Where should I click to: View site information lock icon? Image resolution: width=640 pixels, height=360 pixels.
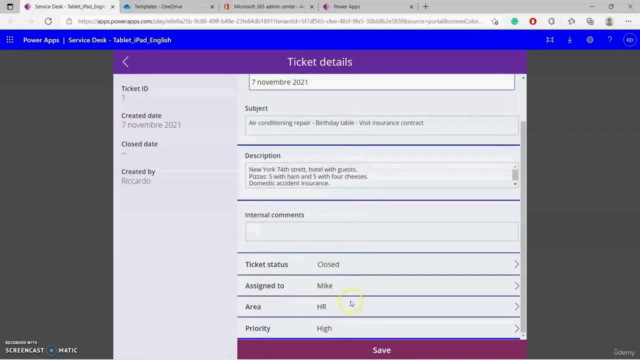click(x=69, y=21)
